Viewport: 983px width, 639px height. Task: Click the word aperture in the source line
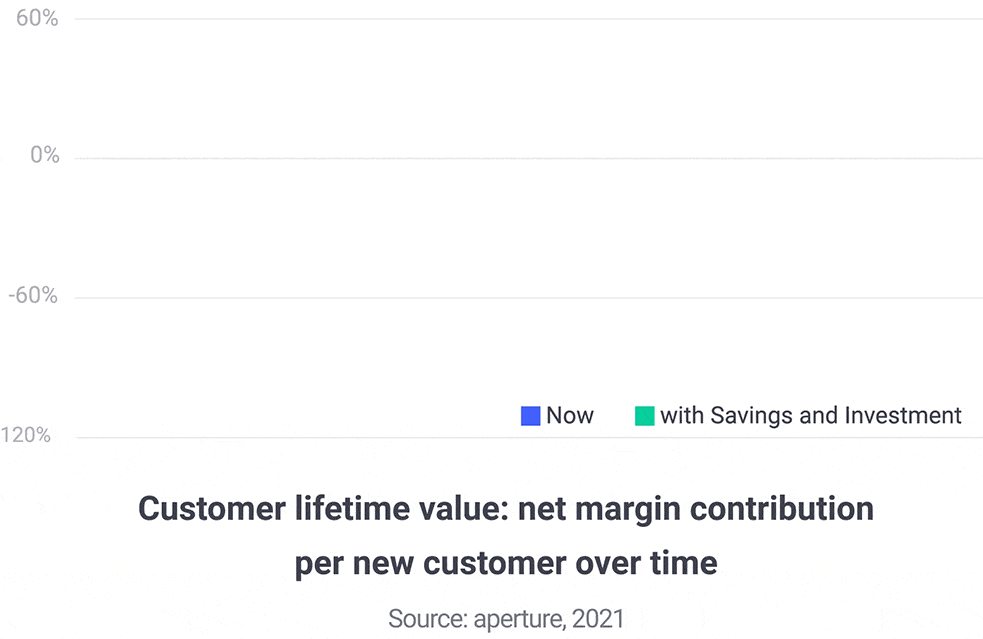[519, 619]
